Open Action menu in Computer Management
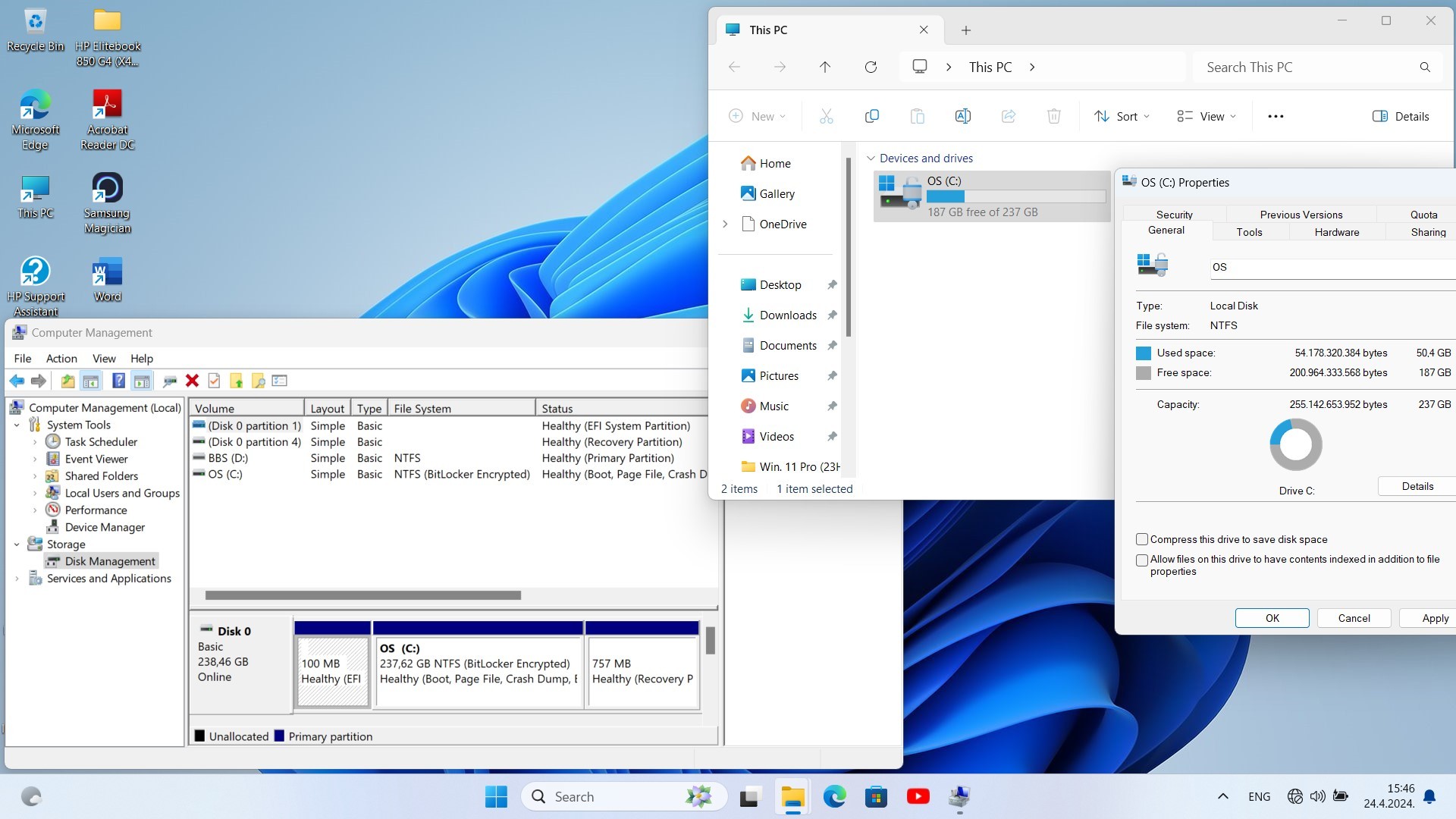The width and height of the screenshot is (1456, 819). tap(61, 358)
